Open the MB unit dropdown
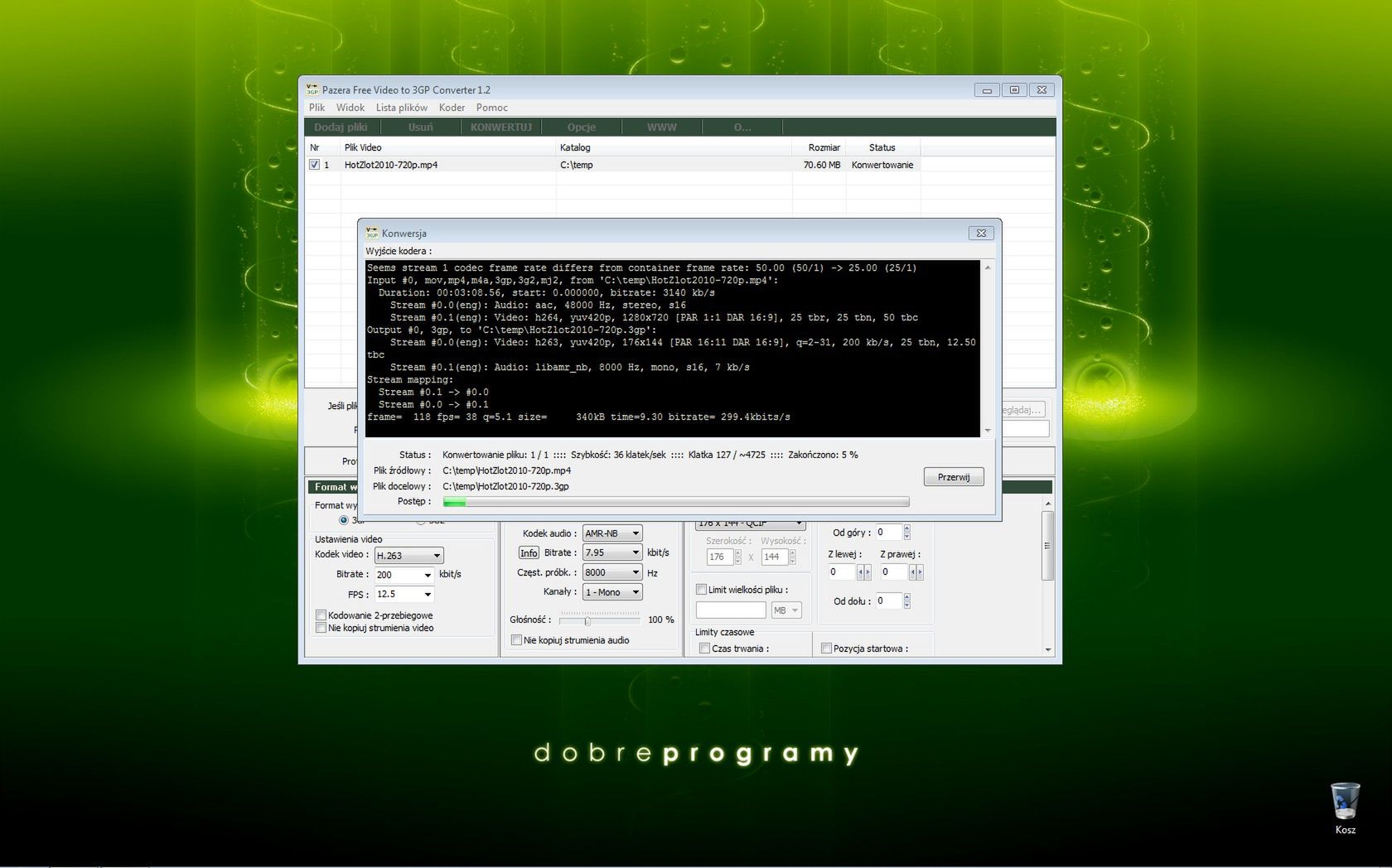Image resolution: width=1392 pixels, height=868 pixels. [x=786, y=610]
